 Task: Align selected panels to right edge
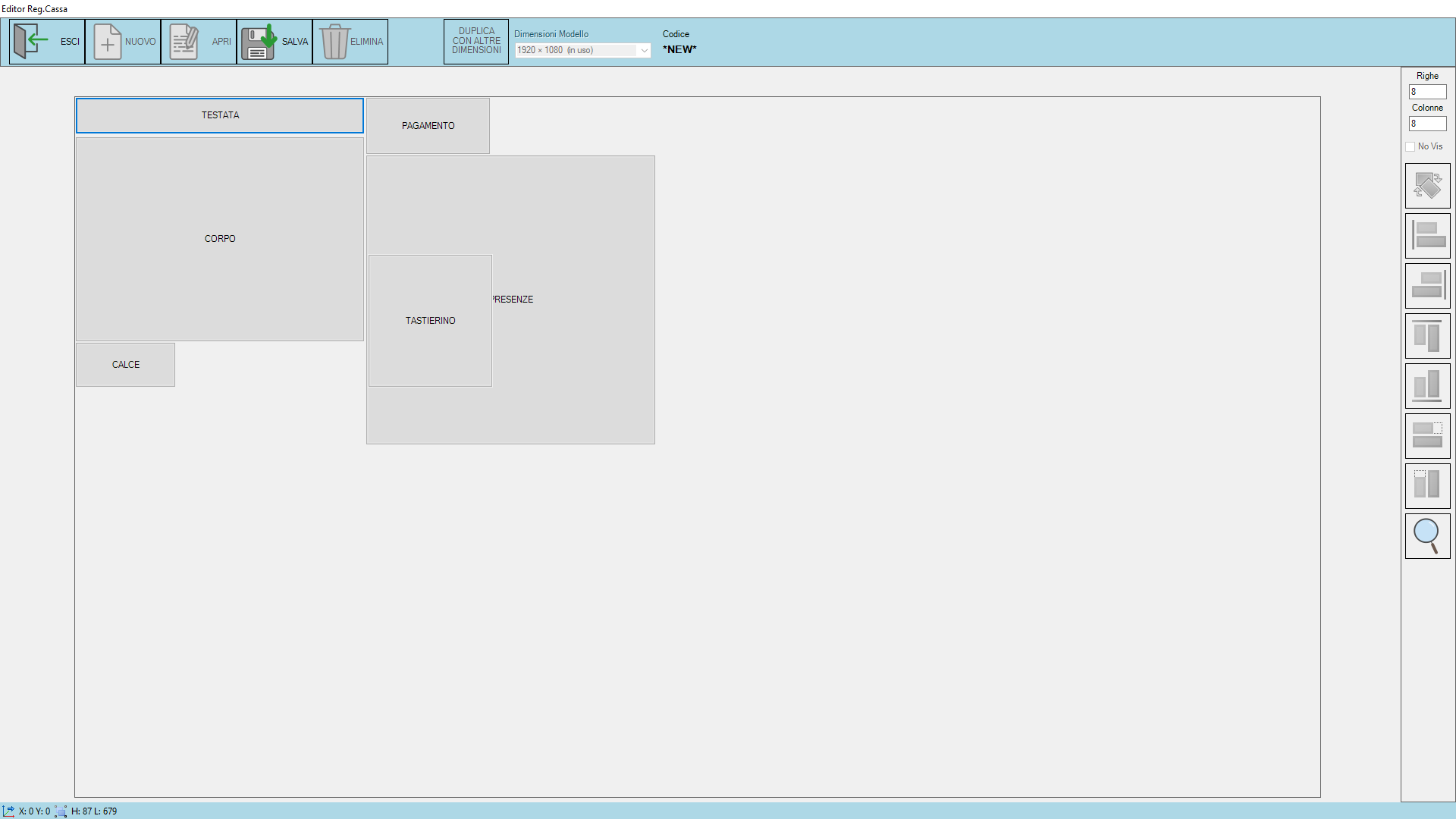pos(1427,286)
